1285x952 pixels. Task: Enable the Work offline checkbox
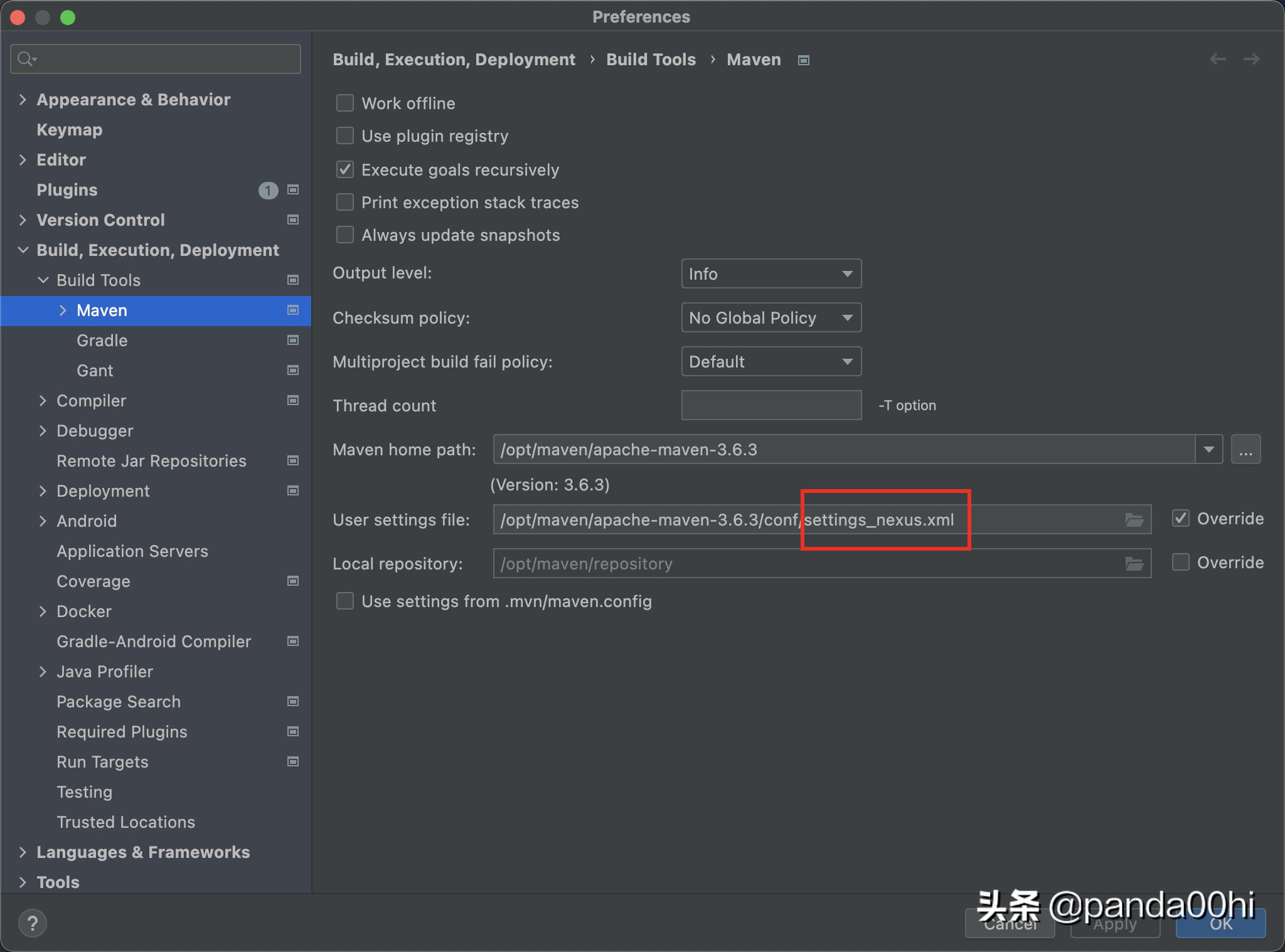pos(345,103)
